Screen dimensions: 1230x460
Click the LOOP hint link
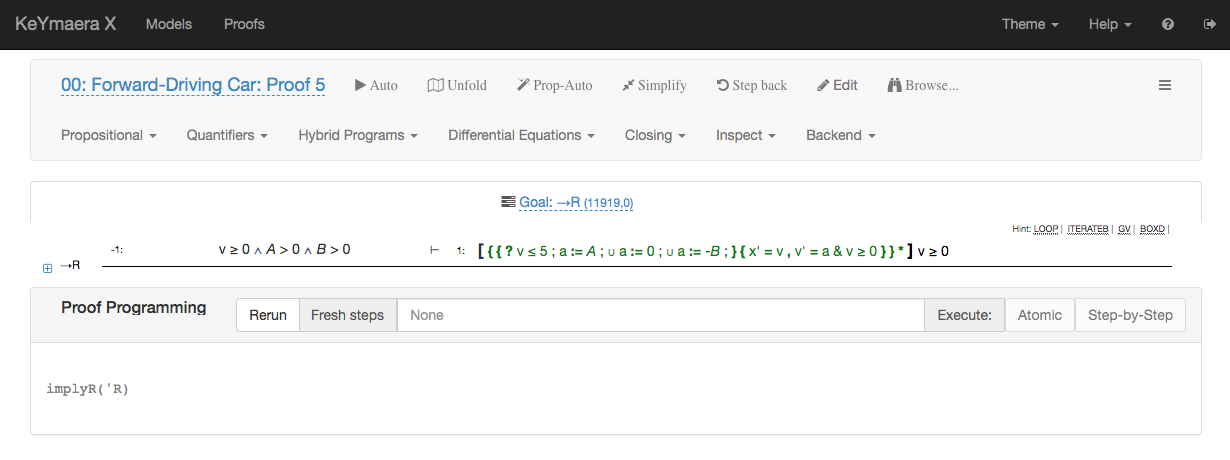(x=1046, y=229)
